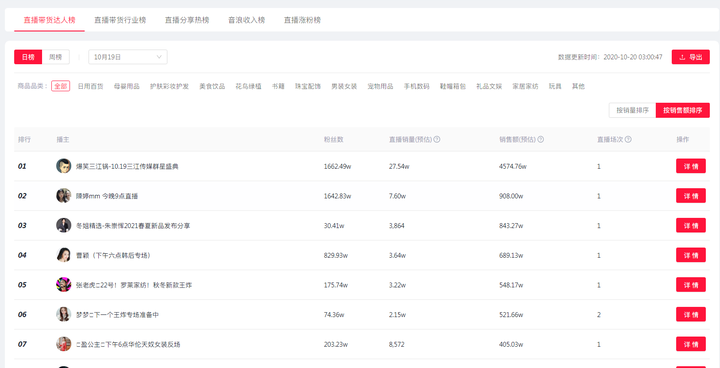The height and width of the screenshot is (368, 720).
Task: Click streamer name 梦梦 下一个王炸专场准备中
Action: (x=118, y=315)
